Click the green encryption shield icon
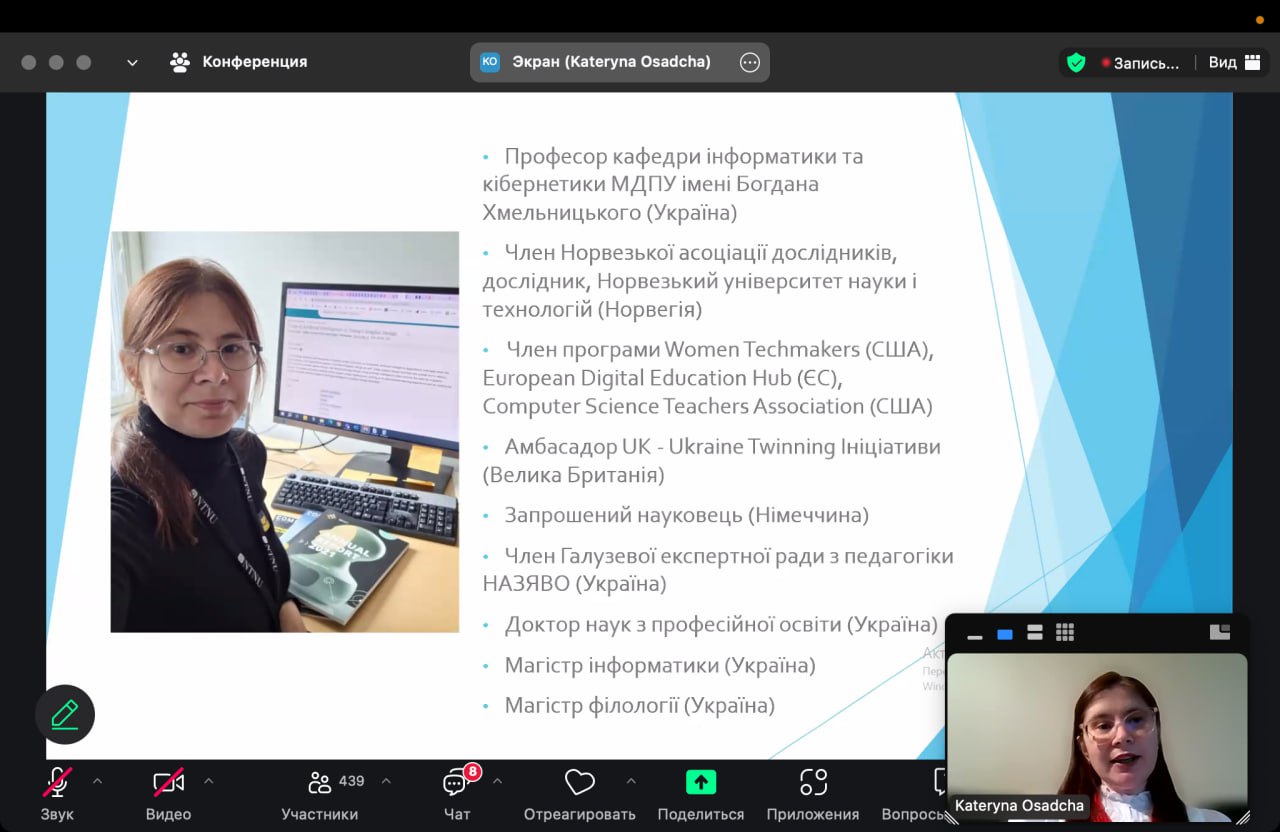This screenshot has width=1280, height=832. 1076,62
